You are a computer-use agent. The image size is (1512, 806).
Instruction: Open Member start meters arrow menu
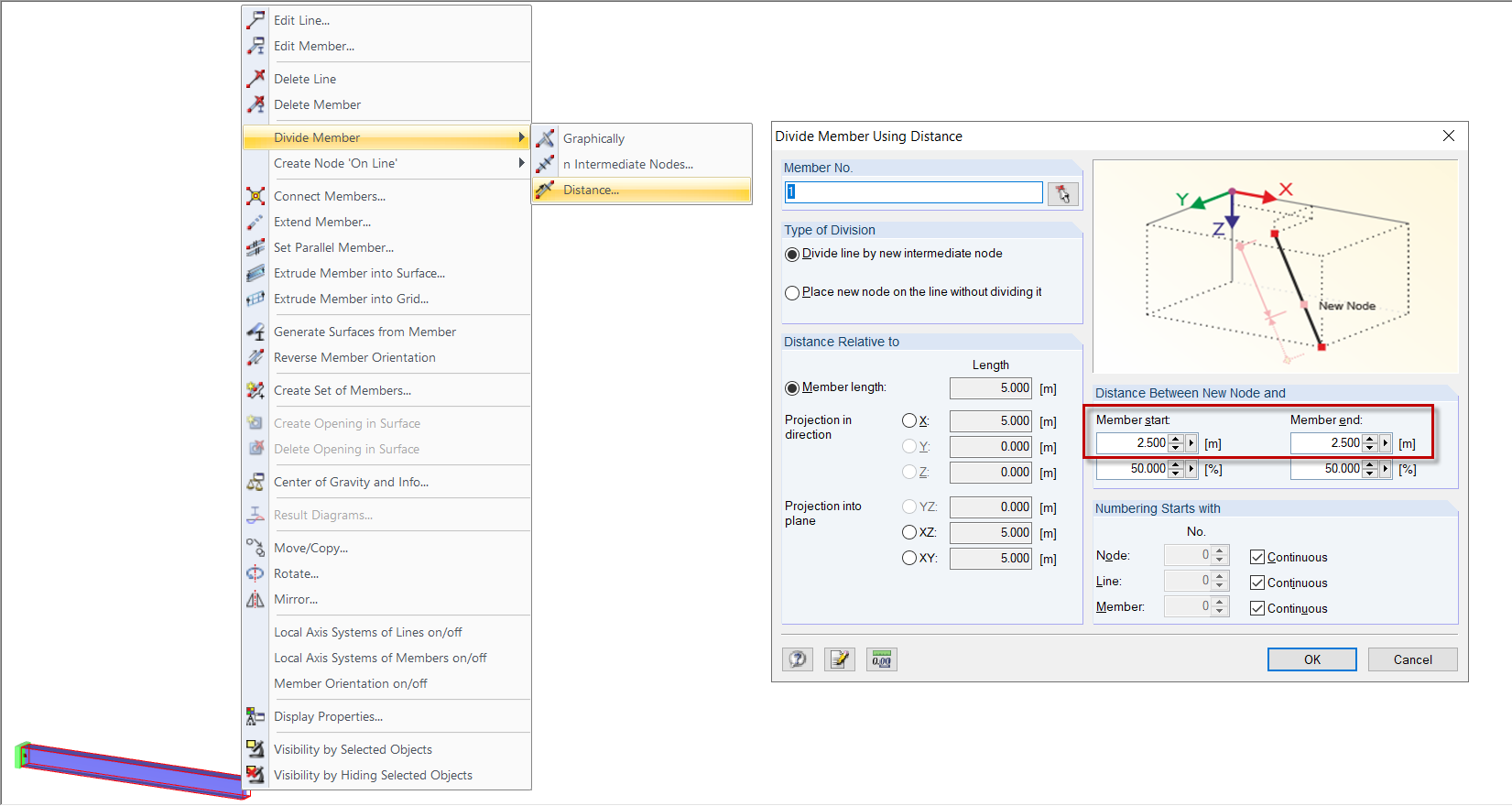(1191, 443)
